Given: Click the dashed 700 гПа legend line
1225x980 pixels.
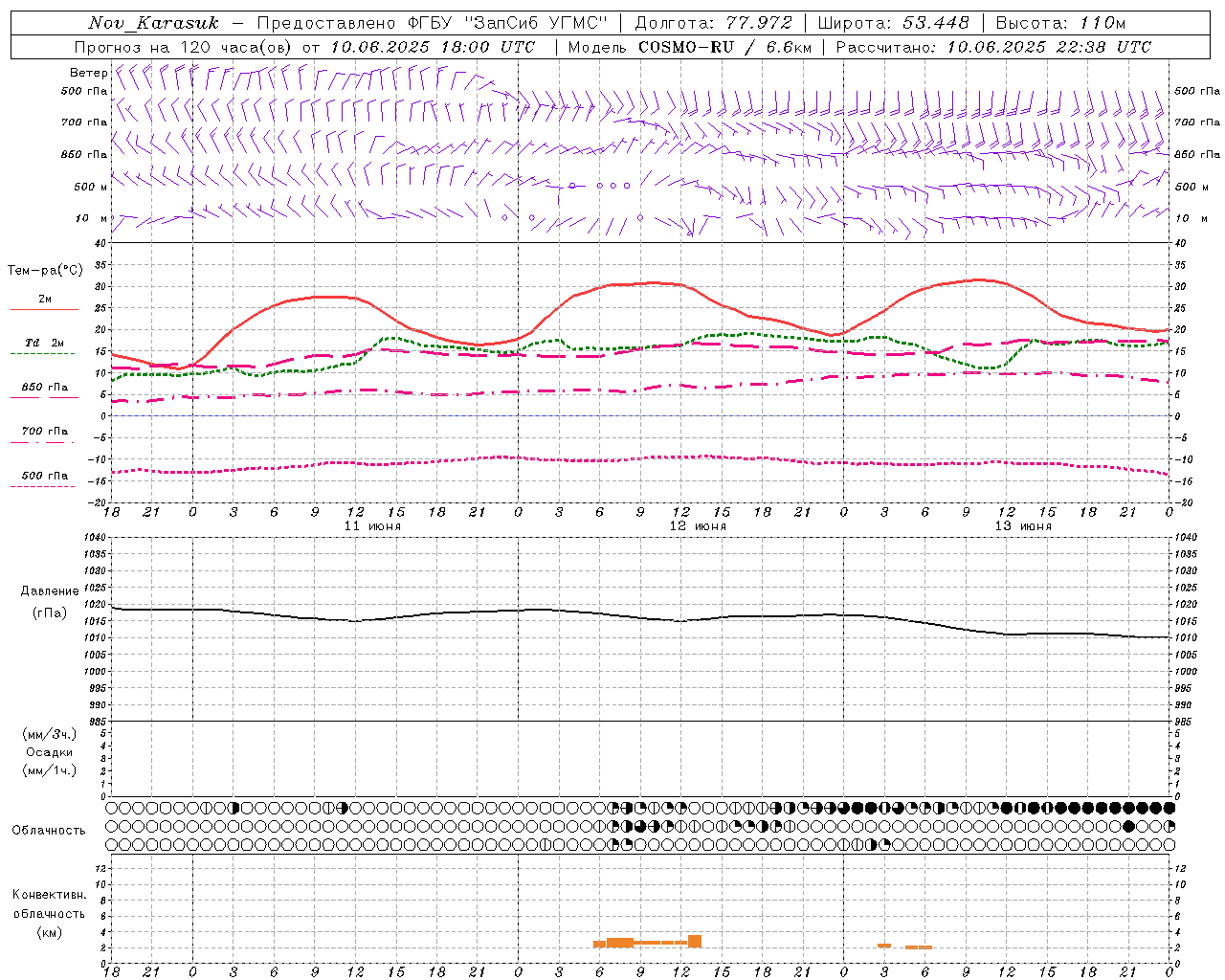Looking at the screenshot, I should (x=42, y=443).
